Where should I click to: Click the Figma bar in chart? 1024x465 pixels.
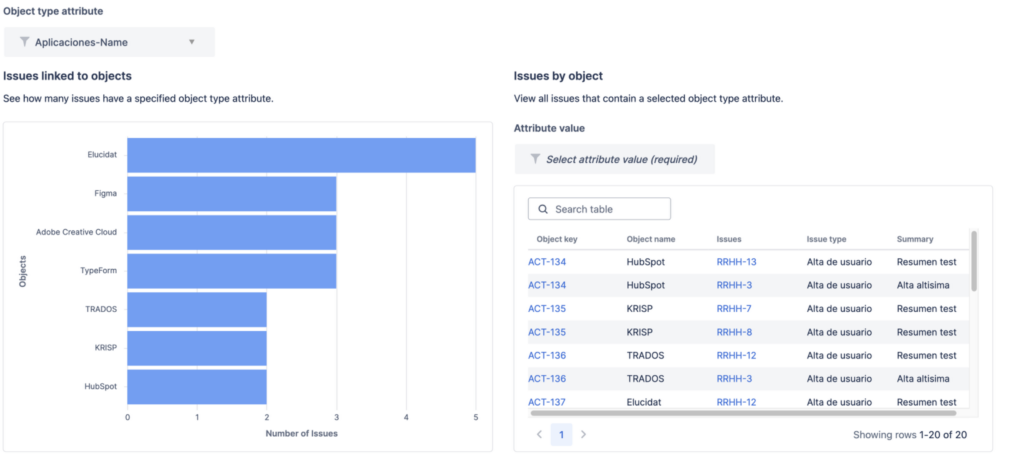click(x=231, y=193)
